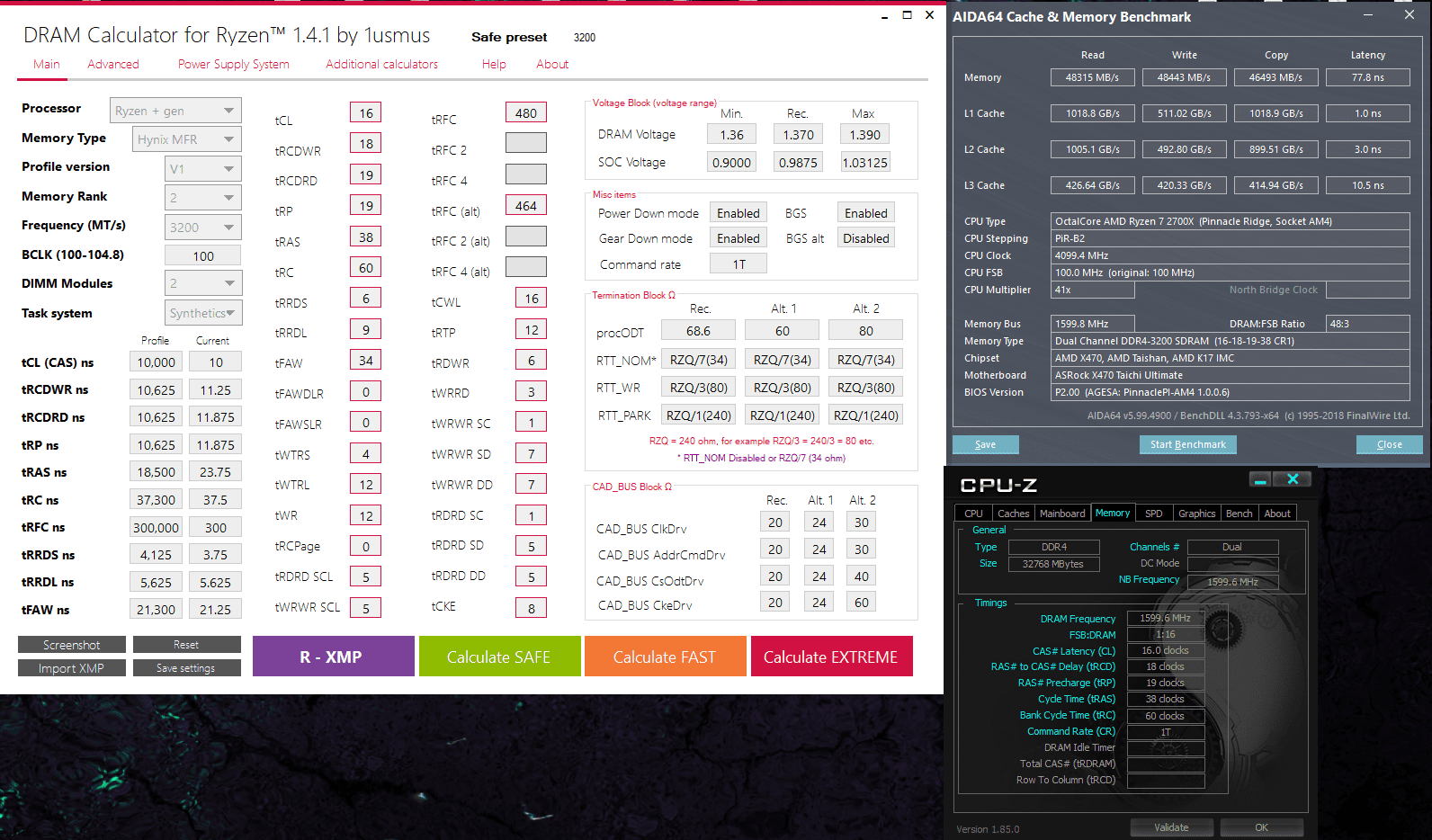This screenshot has width=1432, height=840.
Task: Open the Additional calculators tab
Action: (x=381, y=64)
